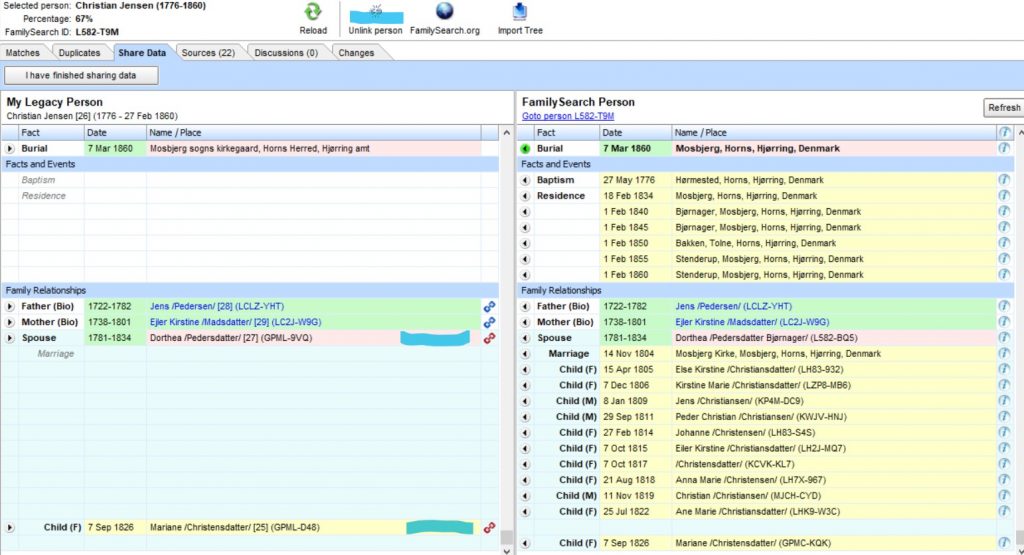Click copy arrow on Christian Christiansen child row
Image resolution: width=1024 pixels, height=555 pixels.
coord(525,496)
